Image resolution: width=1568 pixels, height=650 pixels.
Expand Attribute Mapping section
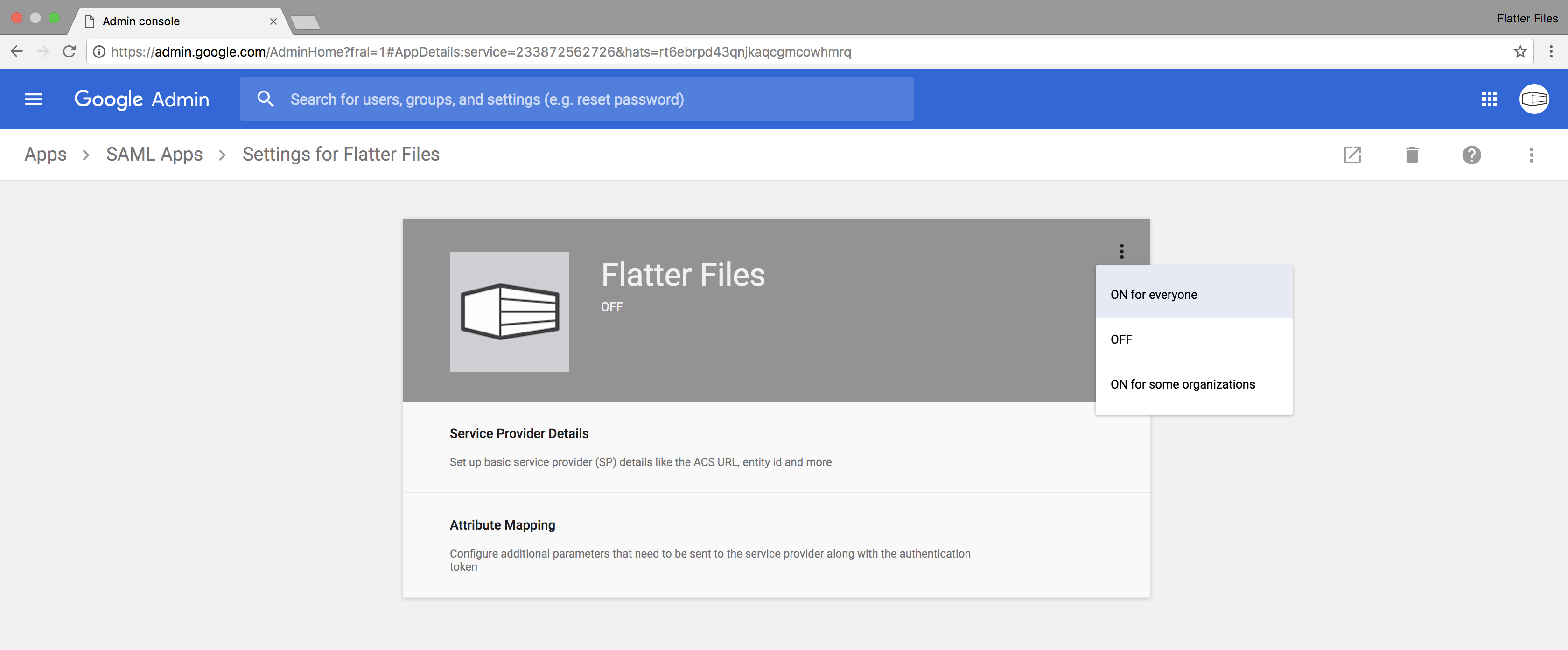point(776,545)
